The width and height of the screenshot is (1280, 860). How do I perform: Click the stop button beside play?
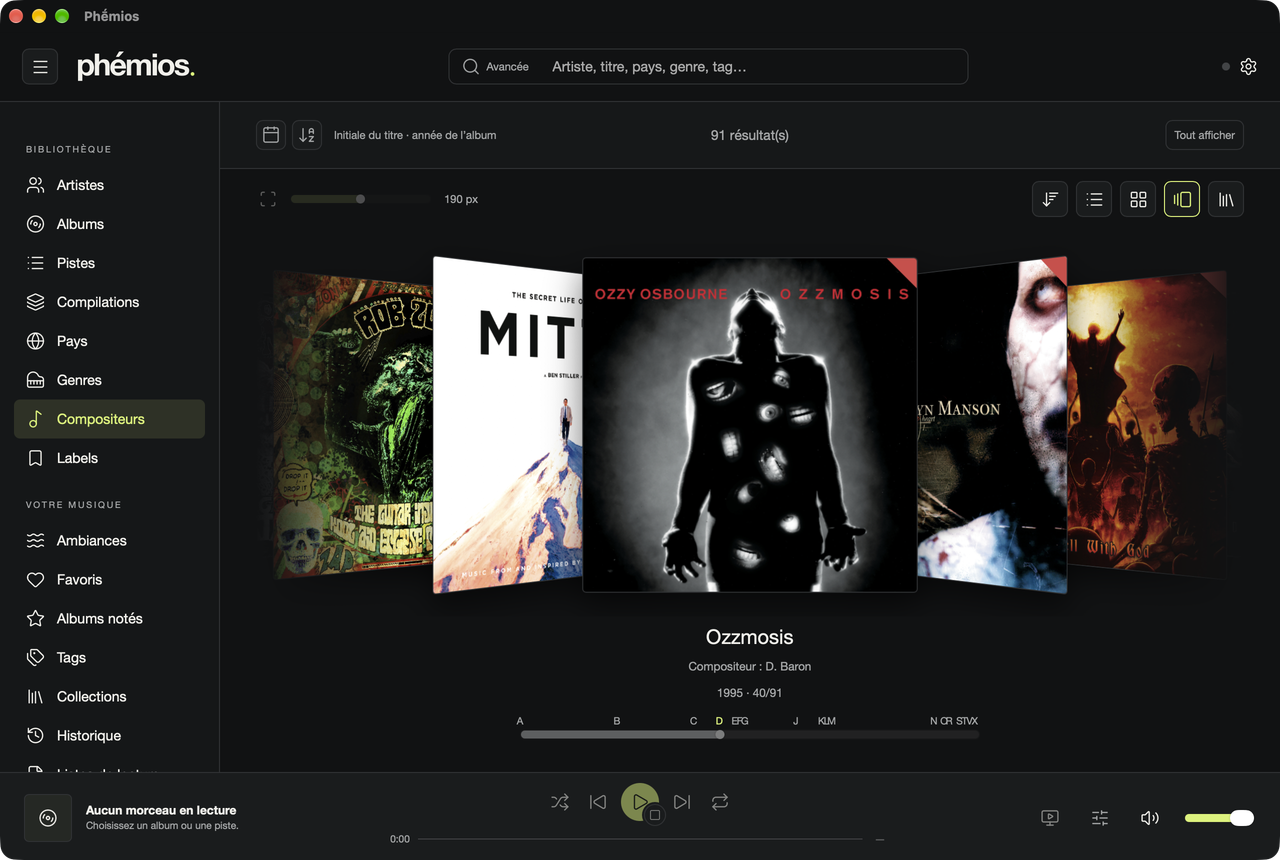(655, 815)
